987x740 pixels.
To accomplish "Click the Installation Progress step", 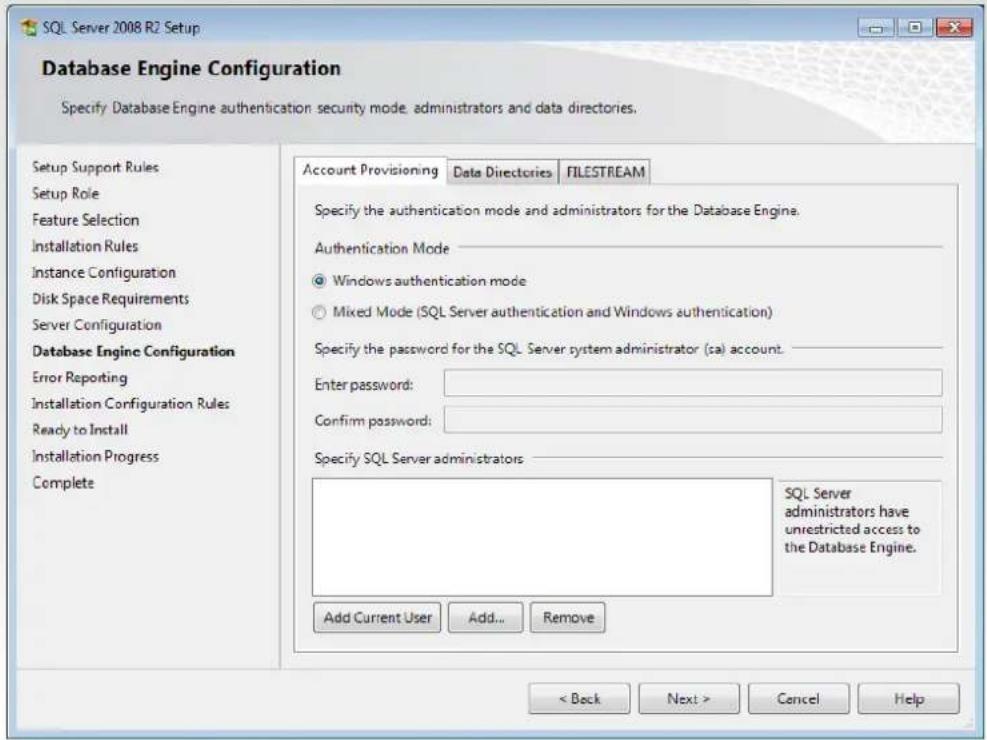I will pyautogui.click(x=96, y=456).
